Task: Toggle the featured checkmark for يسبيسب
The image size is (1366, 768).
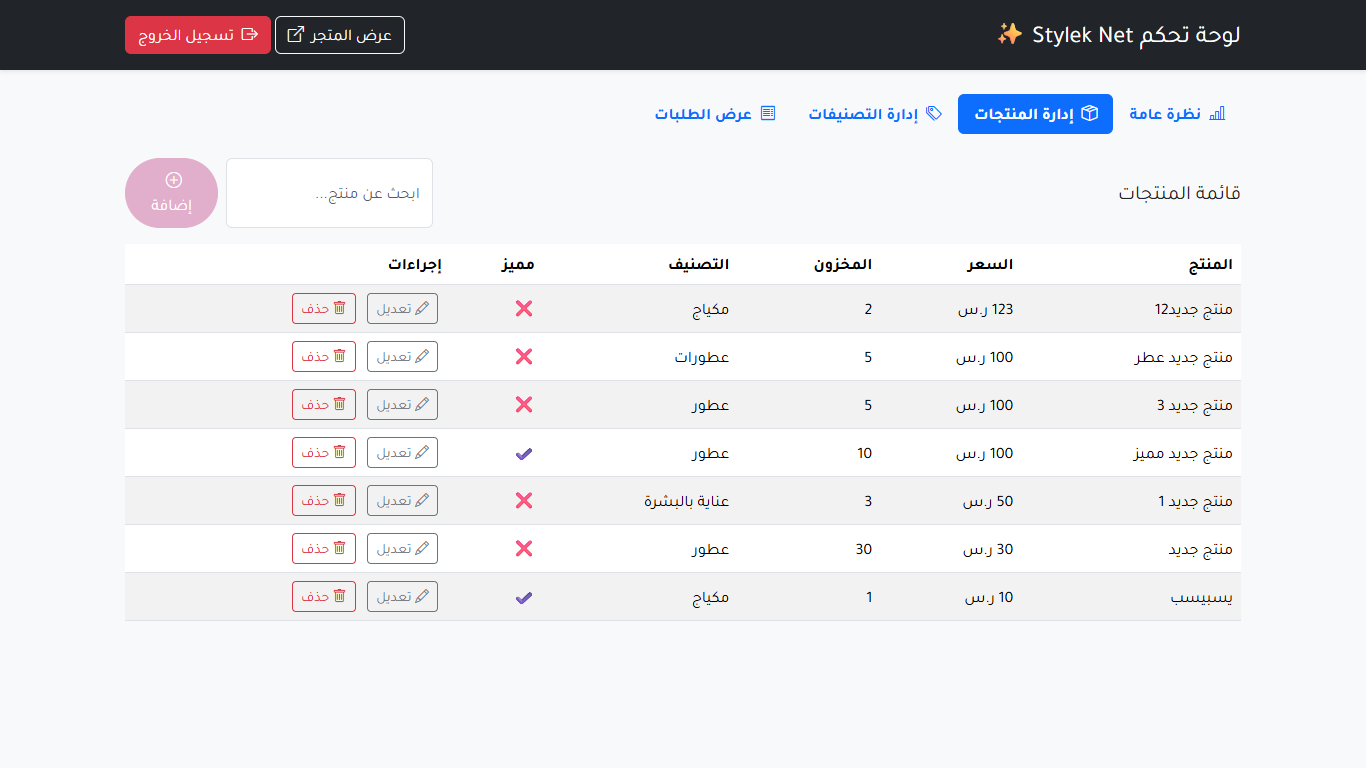Action: [523, 598]
